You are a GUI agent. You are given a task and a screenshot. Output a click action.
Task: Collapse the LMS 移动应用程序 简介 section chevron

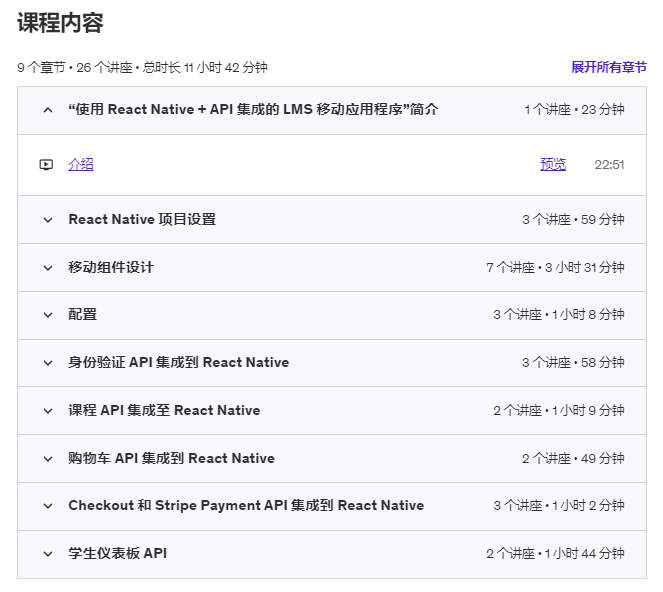(48, 110)
